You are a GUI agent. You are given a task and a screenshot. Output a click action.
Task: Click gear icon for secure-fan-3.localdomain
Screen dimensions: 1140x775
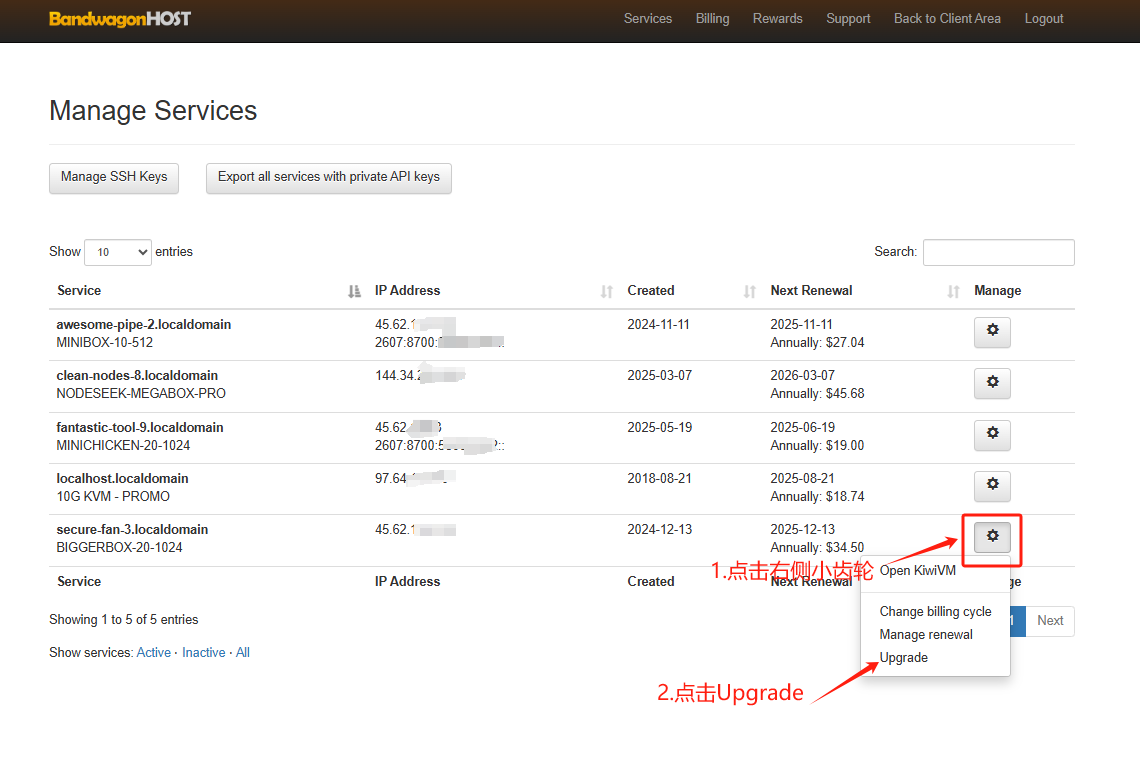coord(992,538)
